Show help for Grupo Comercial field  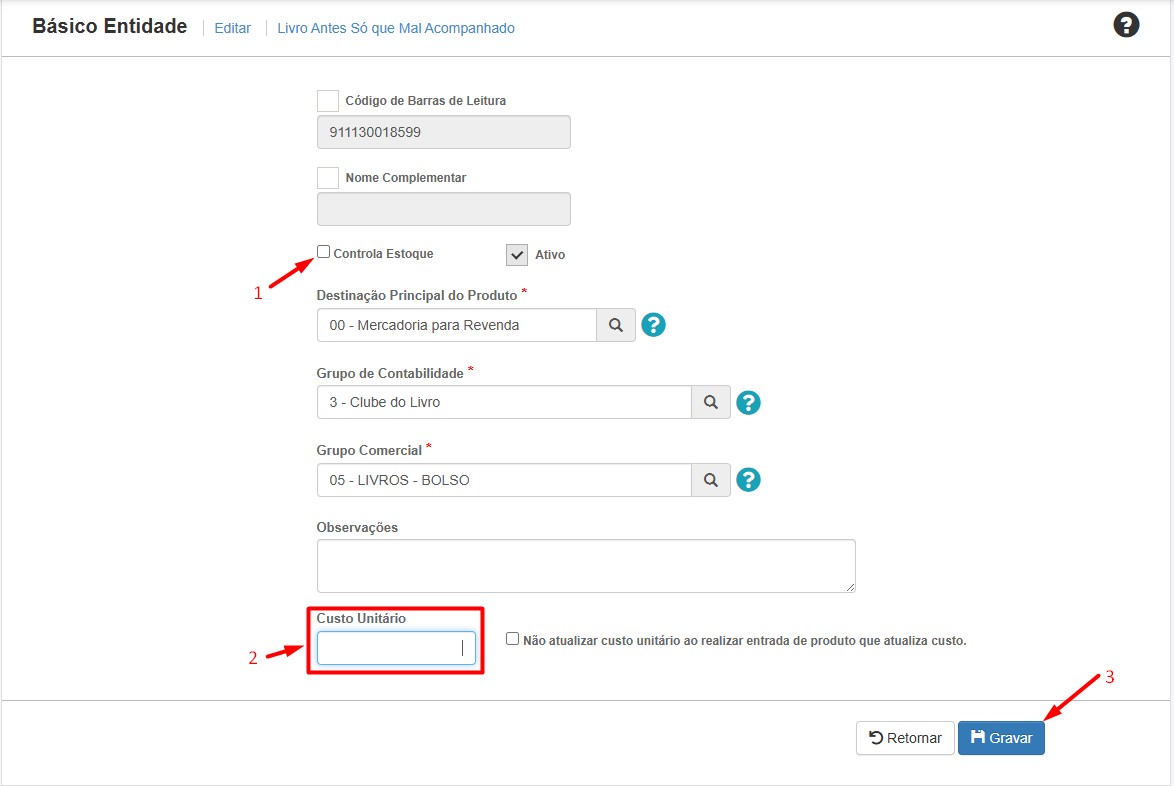(749, 480)
